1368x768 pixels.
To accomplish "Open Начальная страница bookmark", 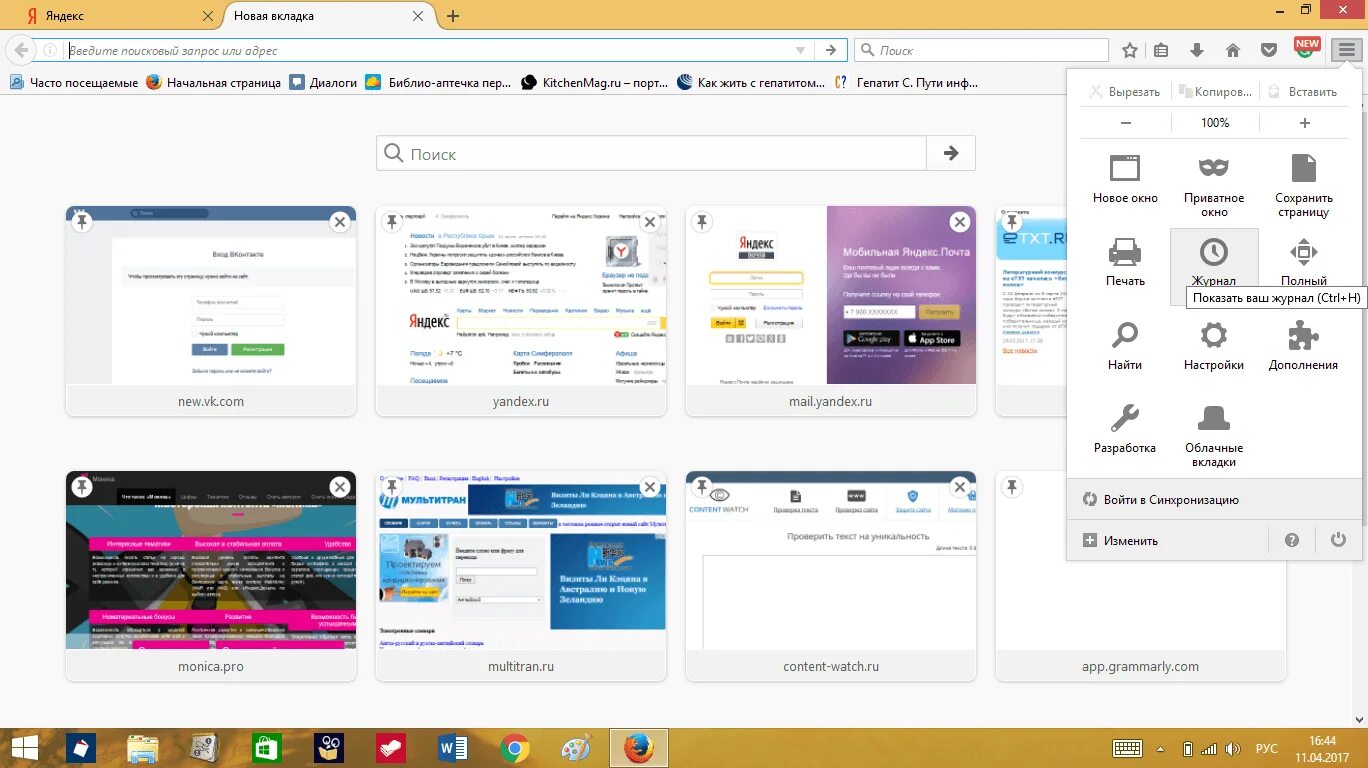I will click(x=213, y=83).
